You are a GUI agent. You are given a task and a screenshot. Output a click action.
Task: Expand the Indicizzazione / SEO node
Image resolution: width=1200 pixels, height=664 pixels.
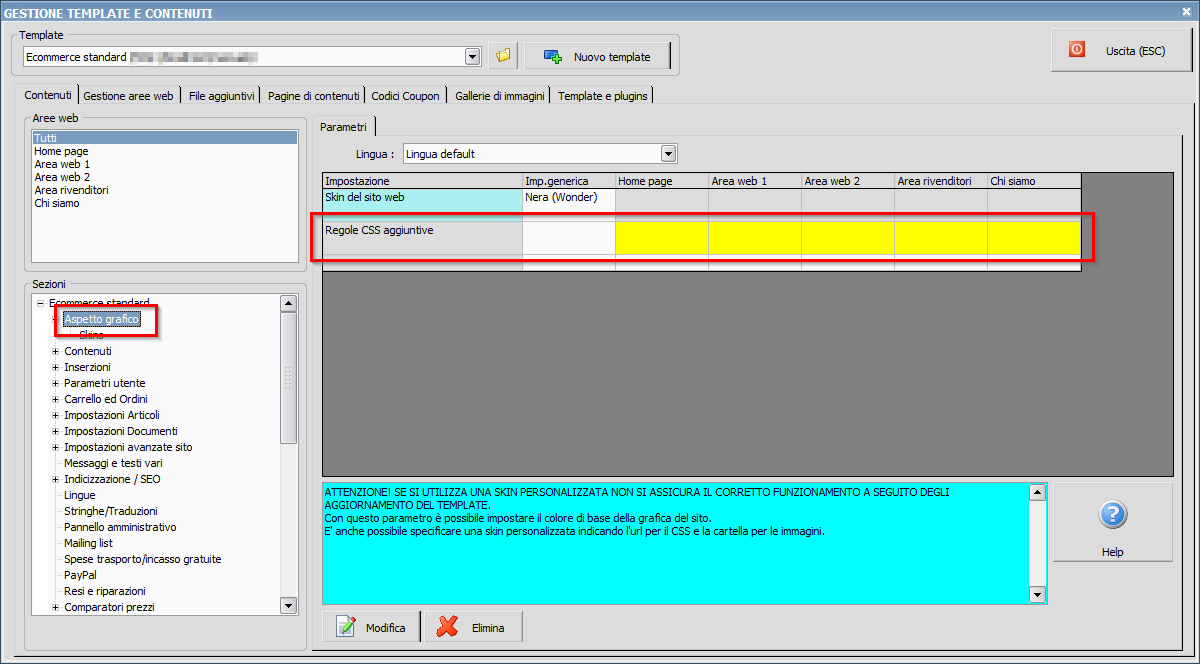click(56, 479)
